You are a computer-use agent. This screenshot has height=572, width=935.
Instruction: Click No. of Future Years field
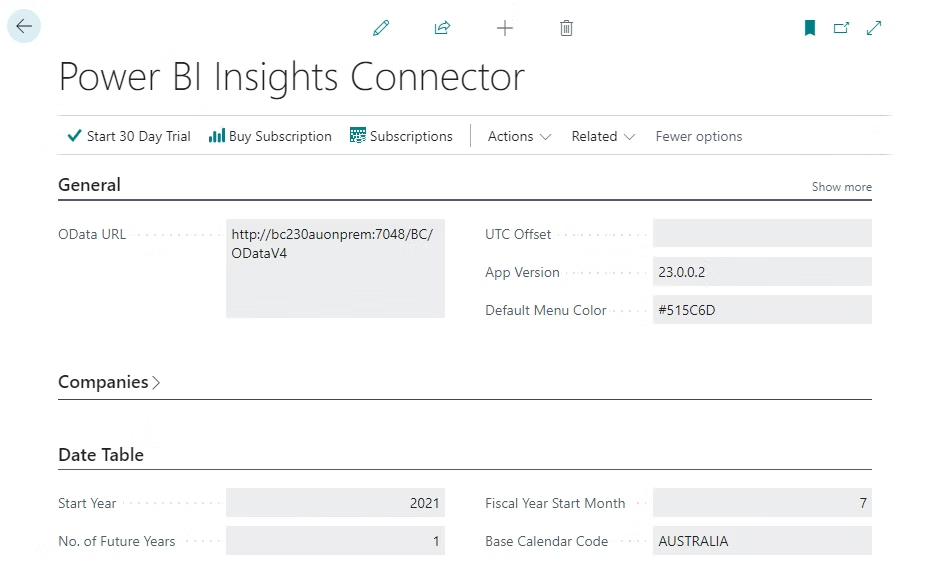335,541
